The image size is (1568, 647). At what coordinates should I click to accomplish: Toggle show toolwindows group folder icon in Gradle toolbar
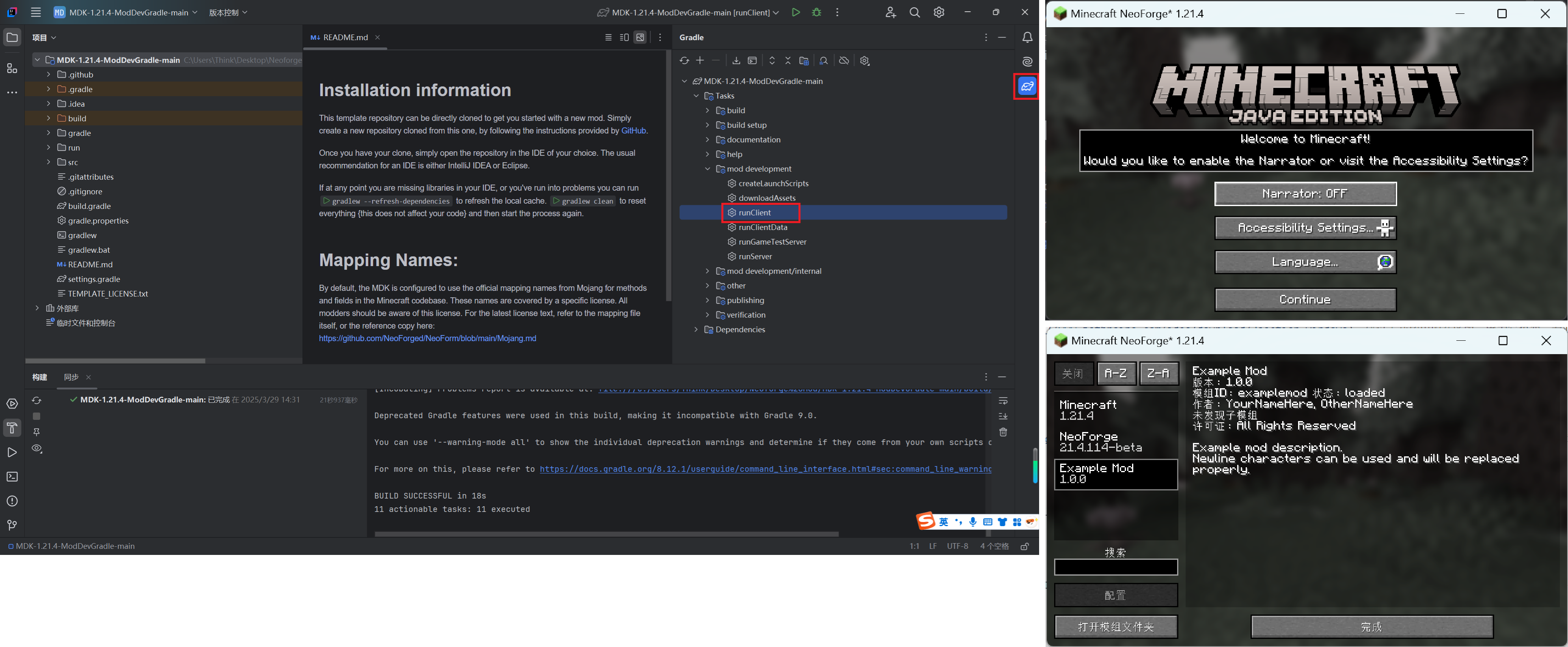pyautogui.click(x=804, y=60)
